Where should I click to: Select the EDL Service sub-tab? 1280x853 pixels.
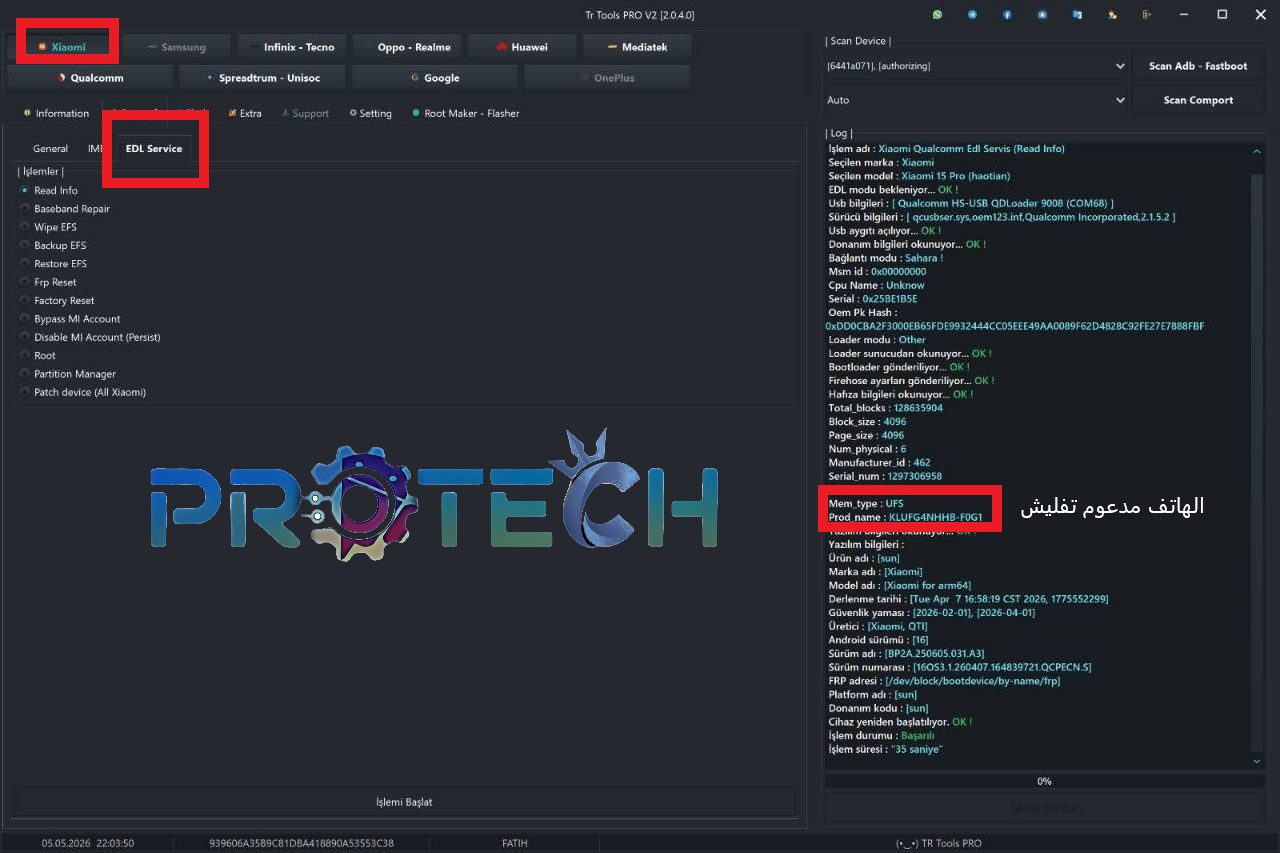(x=154, y=149)
